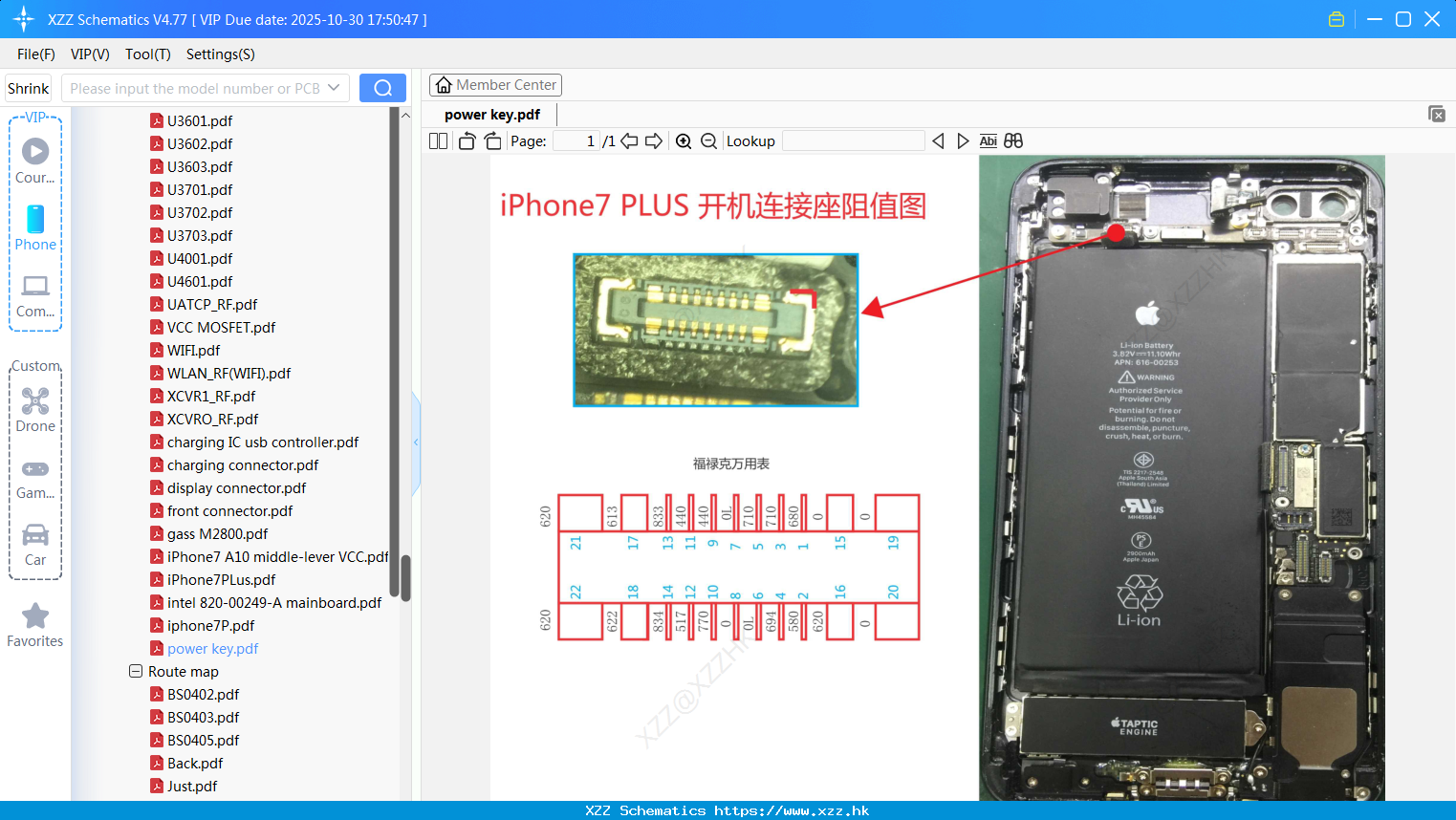Rotate page counterclockwise icon
This screenshot has width=1456, height=820.
click(467, 140)
